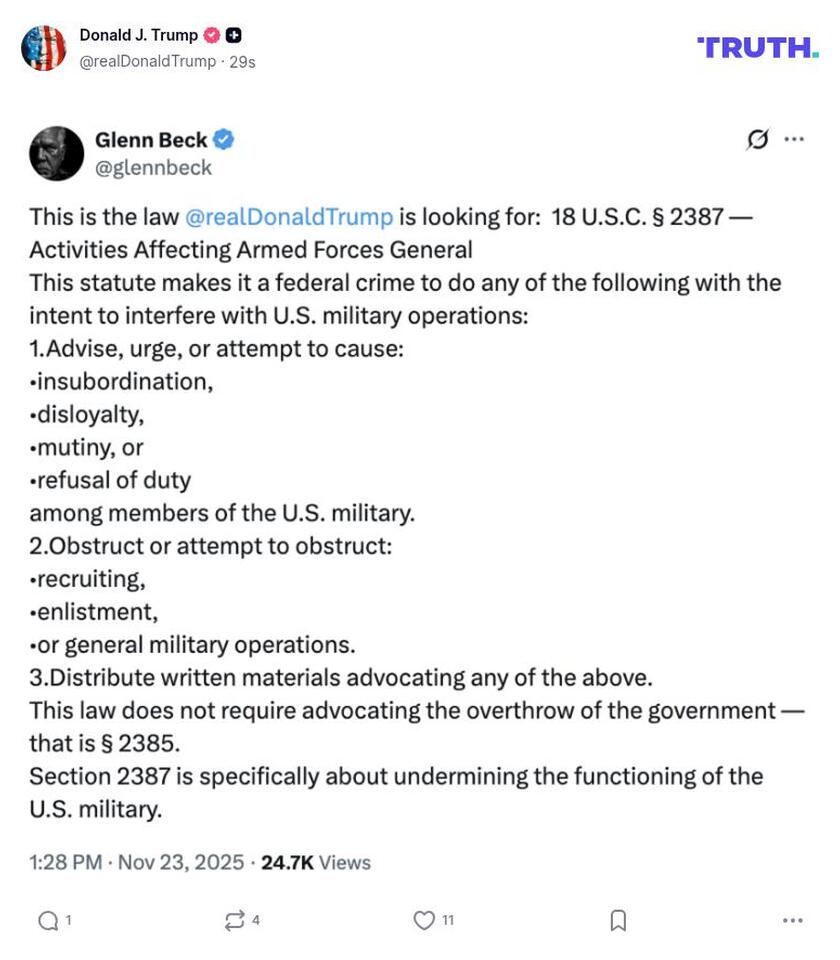Image resolution: width=840 pixels, height=960 pixels.
Task: Click the @realDonaldTrump handle under the name
Action: (147, 61)
